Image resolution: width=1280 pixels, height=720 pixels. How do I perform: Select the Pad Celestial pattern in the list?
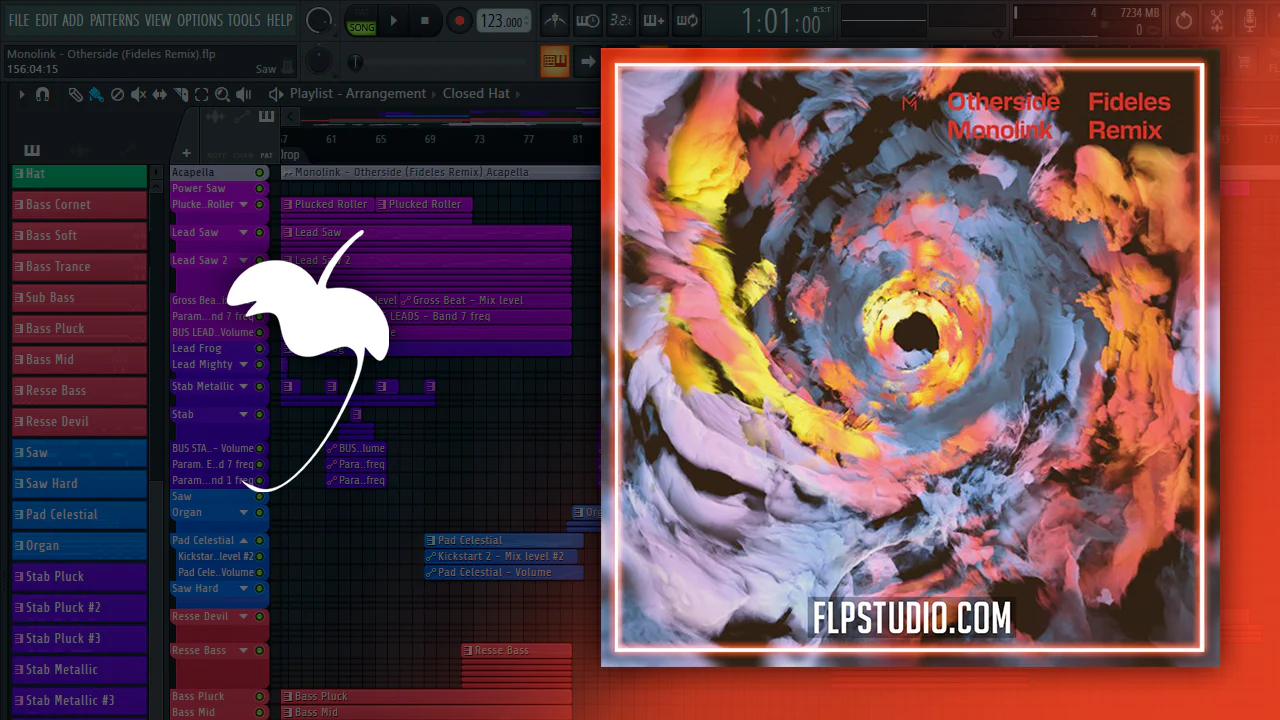(x=79, y=515)
